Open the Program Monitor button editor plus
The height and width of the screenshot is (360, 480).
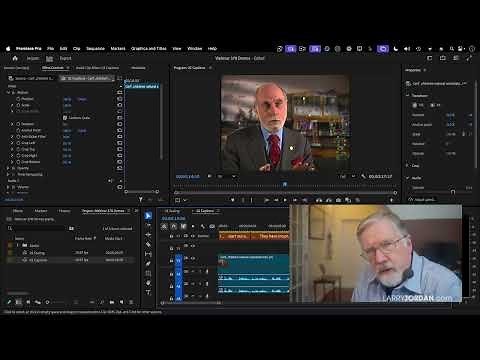(x=392, y=200)
